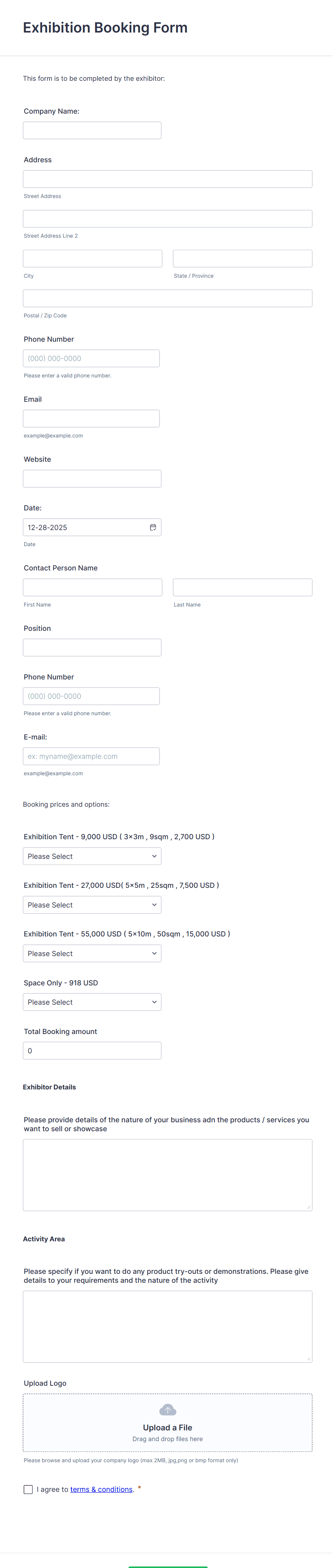Check the terms & conditions agreement checkbox

coord(28,1489)
